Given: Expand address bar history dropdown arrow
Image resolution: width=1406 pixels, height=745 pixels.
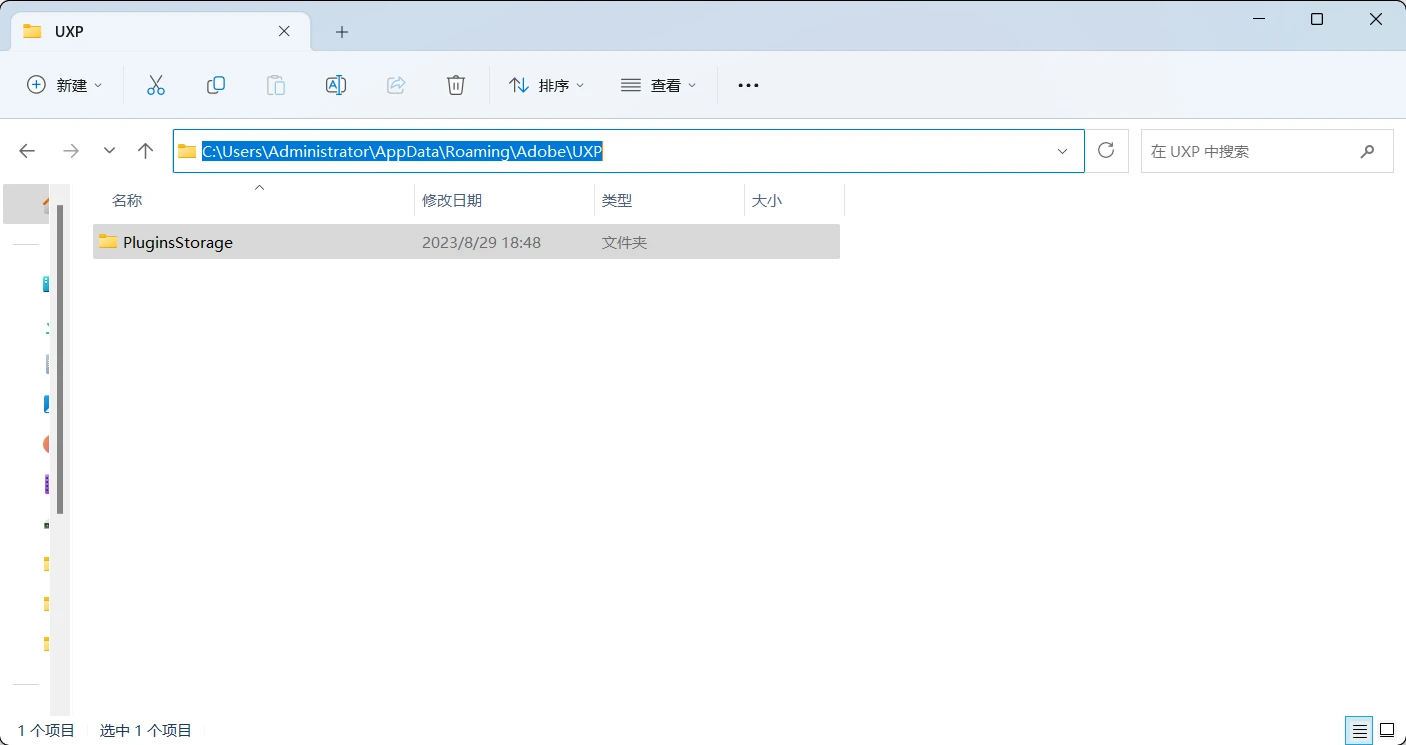Looking at the screenshot, I should 1062,151.
